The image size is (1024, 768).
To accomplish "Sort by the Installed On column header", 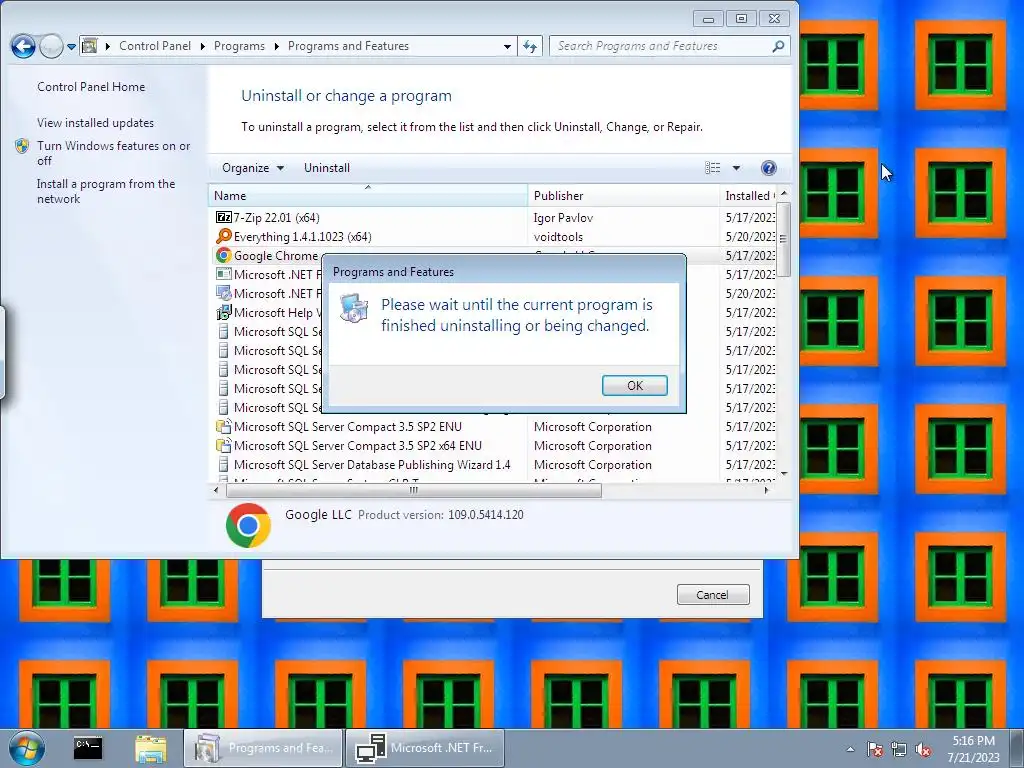I will (x=748, y=195).
